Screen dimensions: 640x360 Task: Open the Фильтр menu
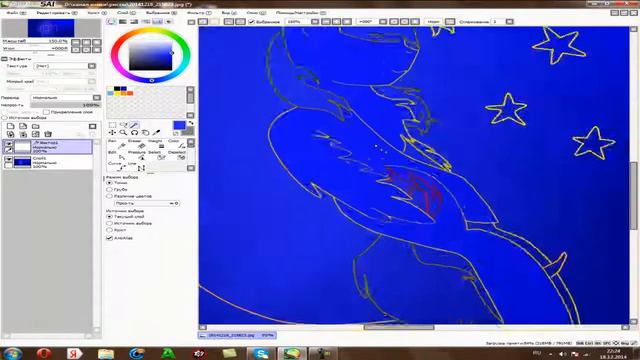click(199, 13)
